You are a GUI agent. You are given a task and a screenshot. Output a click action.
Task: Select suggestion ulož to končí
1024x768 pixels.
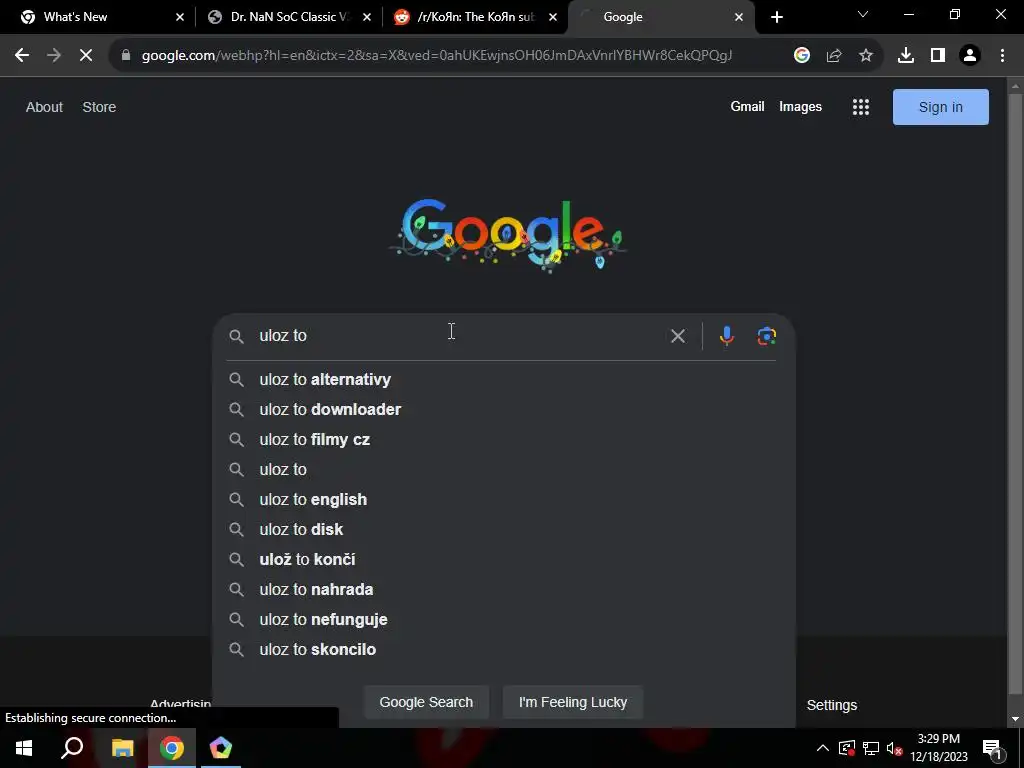504,560
